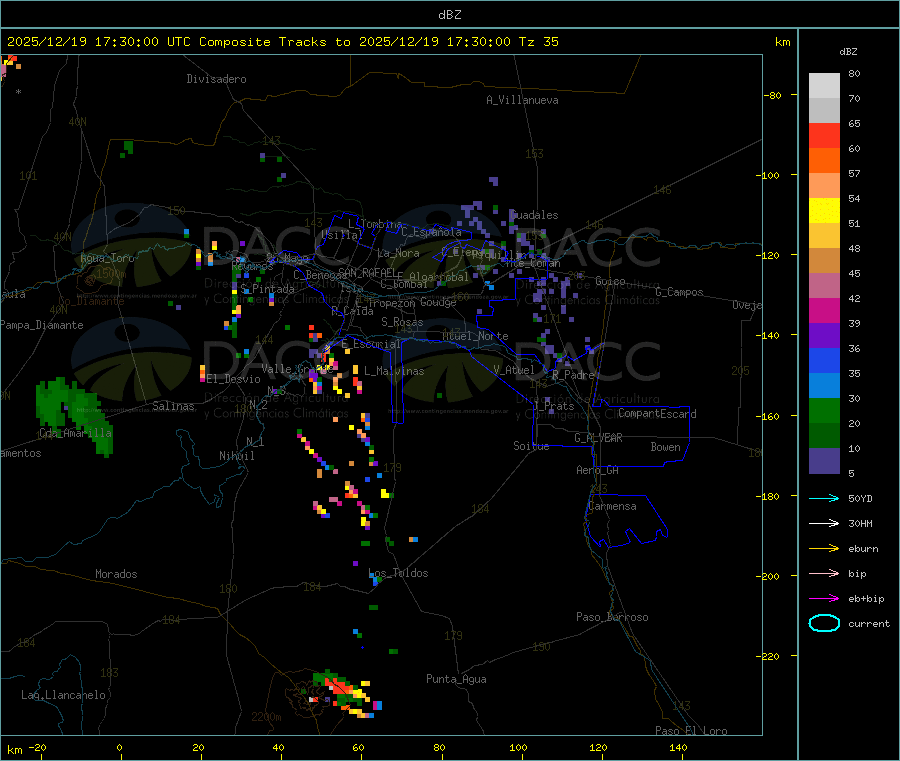
Task: Click the dusty pink 42-45 dBZ swatch
Action: tap(824, 285)
